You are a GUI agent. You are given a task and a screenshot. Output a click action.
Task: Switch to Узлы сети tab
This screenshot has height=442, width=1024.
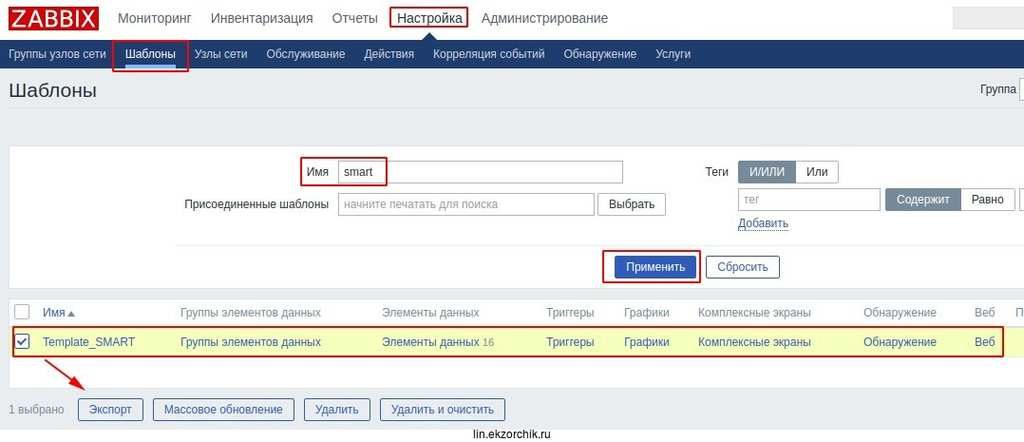tap(221, 54)
